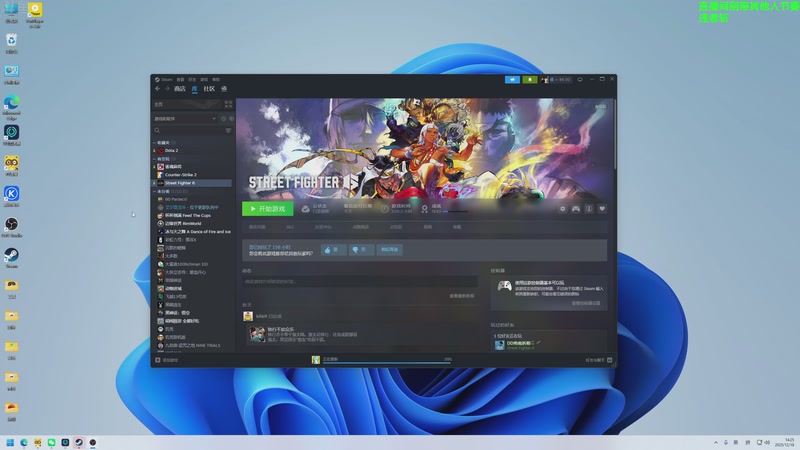Click the achievements icon
Screen dimensions: 800x450
pos(424,209)
